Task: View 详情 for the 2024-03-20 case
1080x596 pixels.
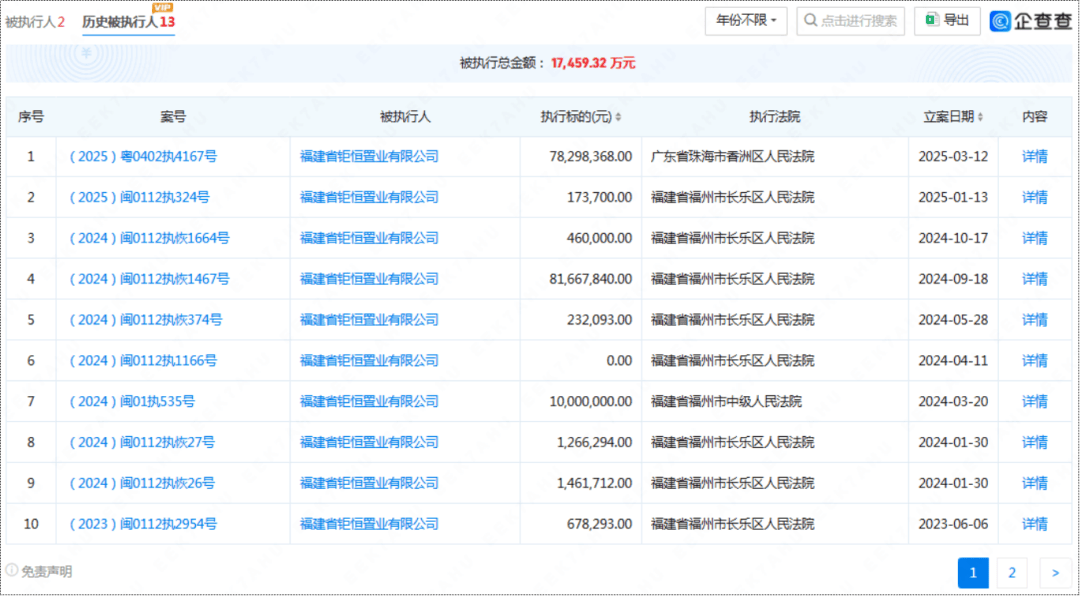Action: click(1034, 401)
